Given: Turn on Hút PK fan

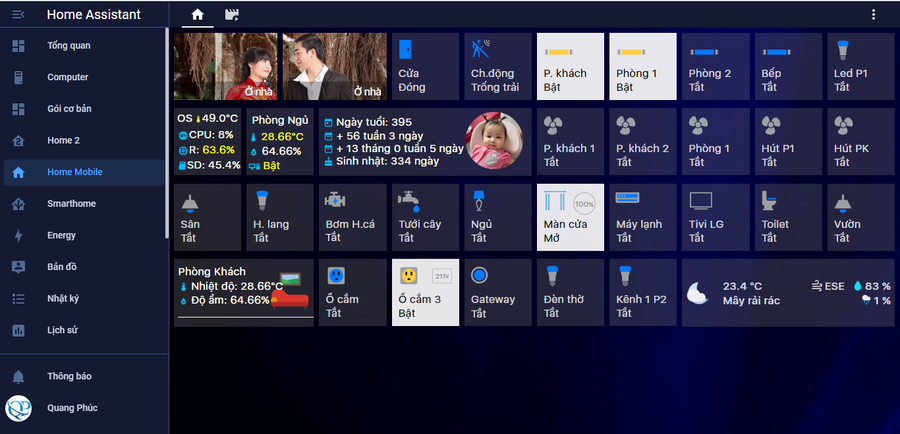Looking at the screenshot, I should (859, 141).
